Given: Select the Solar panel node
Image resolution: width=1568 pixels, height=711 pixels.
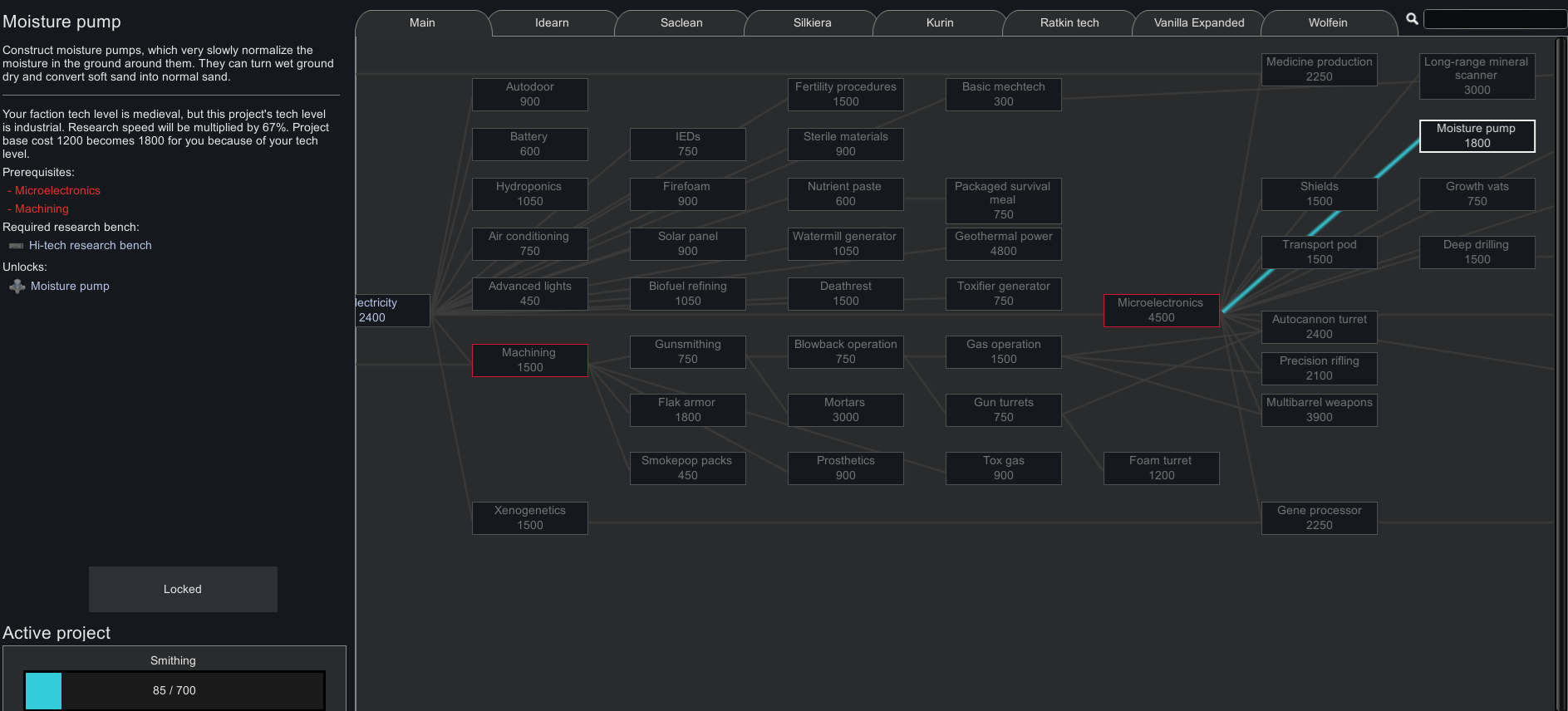Looking at the screenshot, I should [x=688, y=244].
